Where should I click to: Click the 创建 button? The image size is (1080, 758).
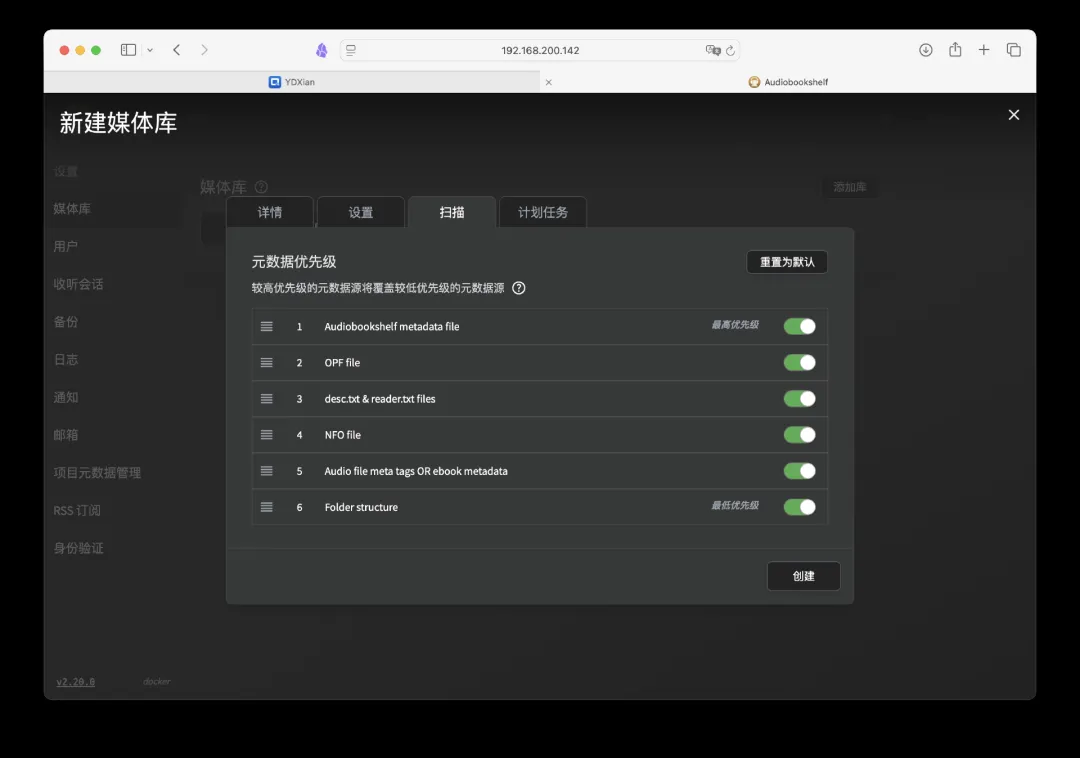[803, 576]
